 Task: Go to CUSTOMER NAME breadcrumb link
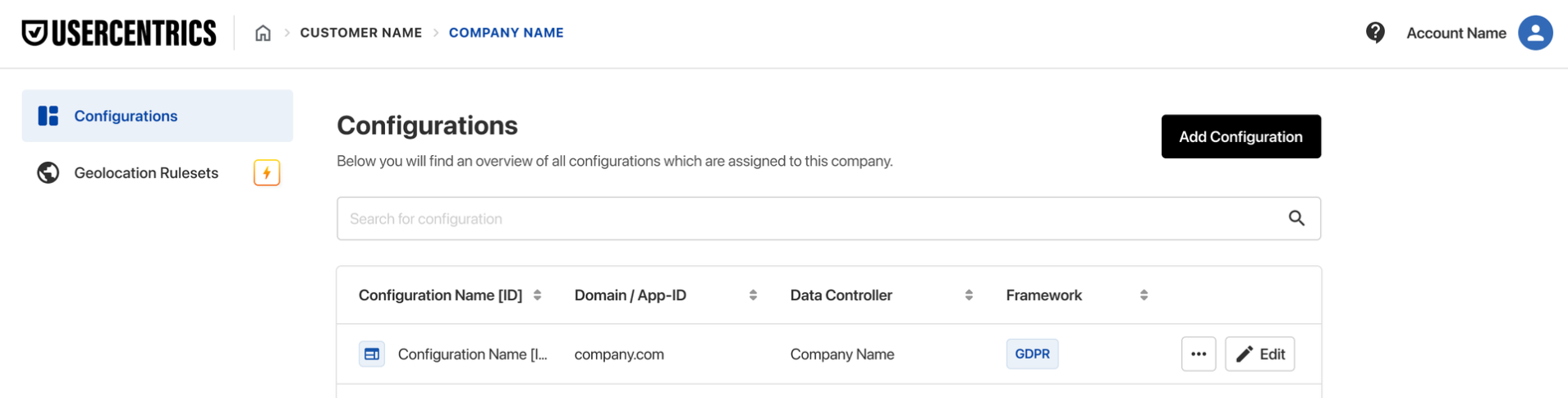361,33
